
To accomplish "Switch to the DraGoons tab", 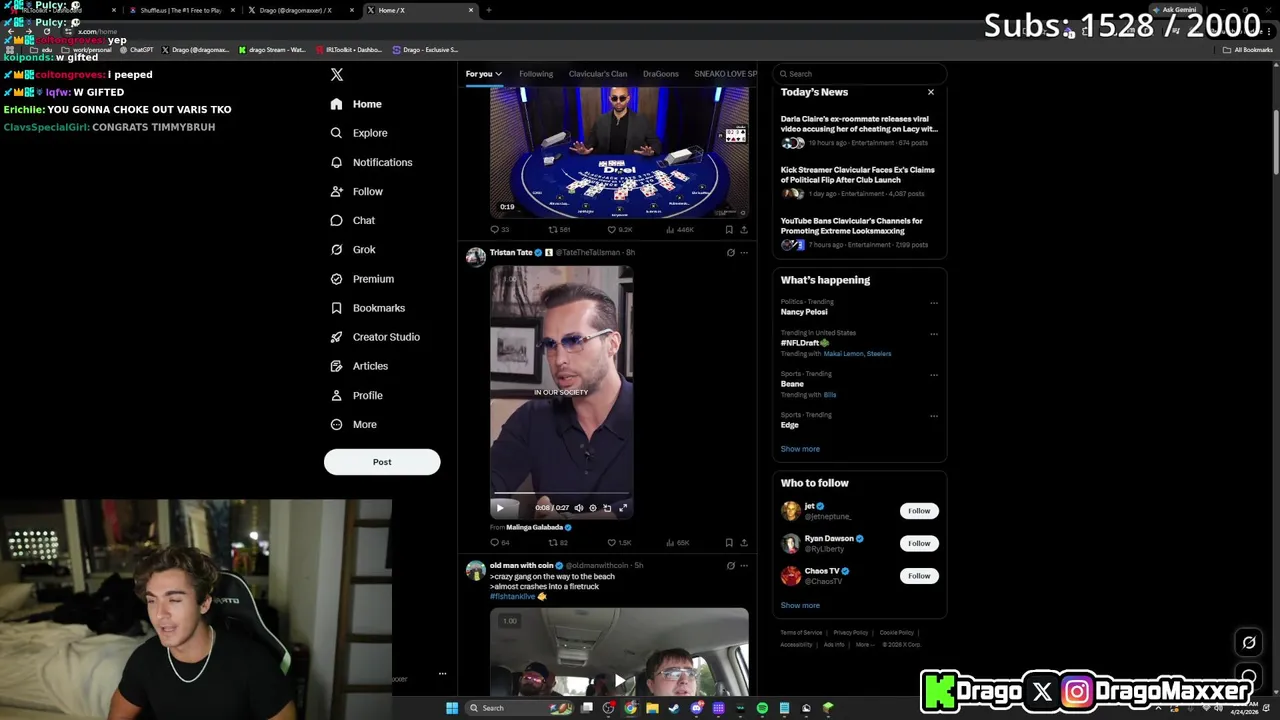I will (661, 74).
